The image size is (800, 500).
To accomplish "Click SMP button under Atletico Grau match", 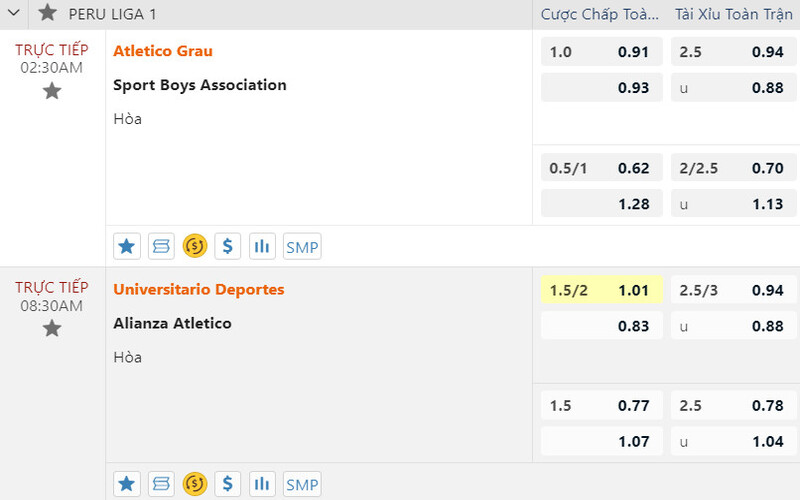I will coord(302,246).
